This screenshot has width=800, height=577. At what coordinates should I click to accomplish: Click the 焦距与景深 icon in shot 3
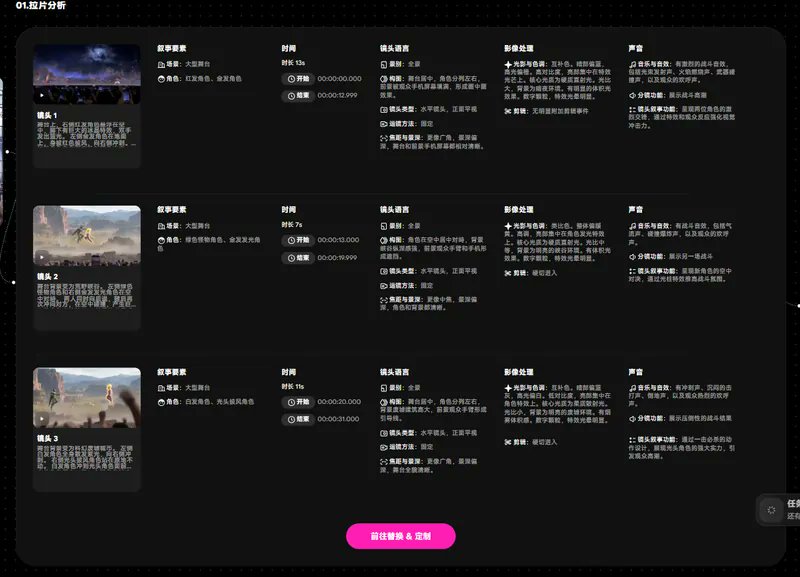point(384,462)
